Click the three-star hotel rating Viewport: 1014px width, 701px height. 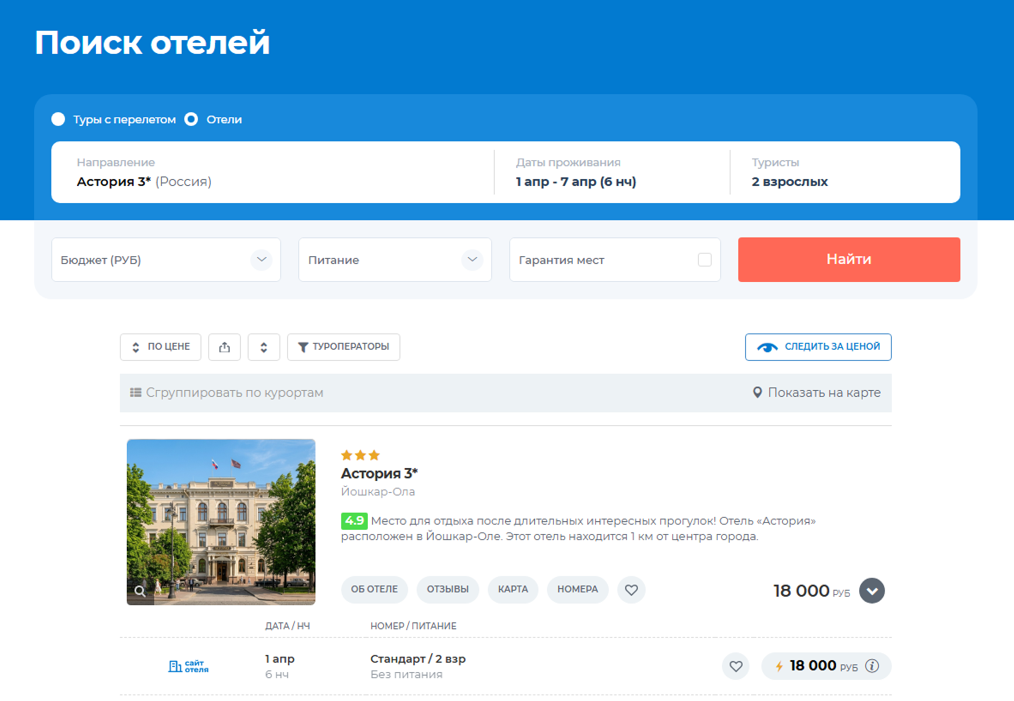(x=360, y=455)
